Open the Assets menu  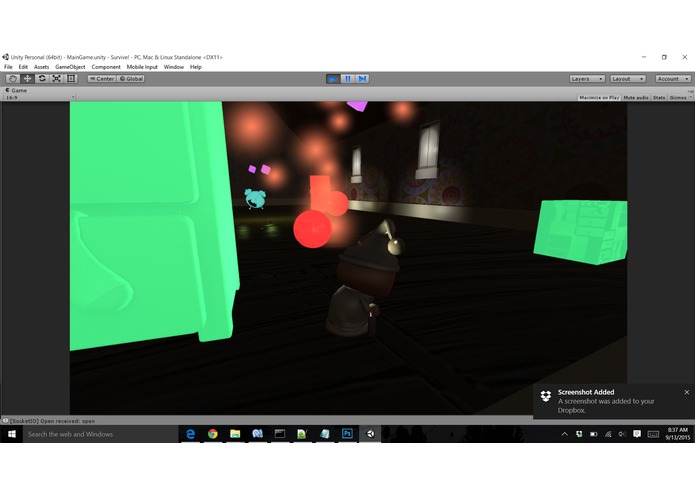click(41, 67)
